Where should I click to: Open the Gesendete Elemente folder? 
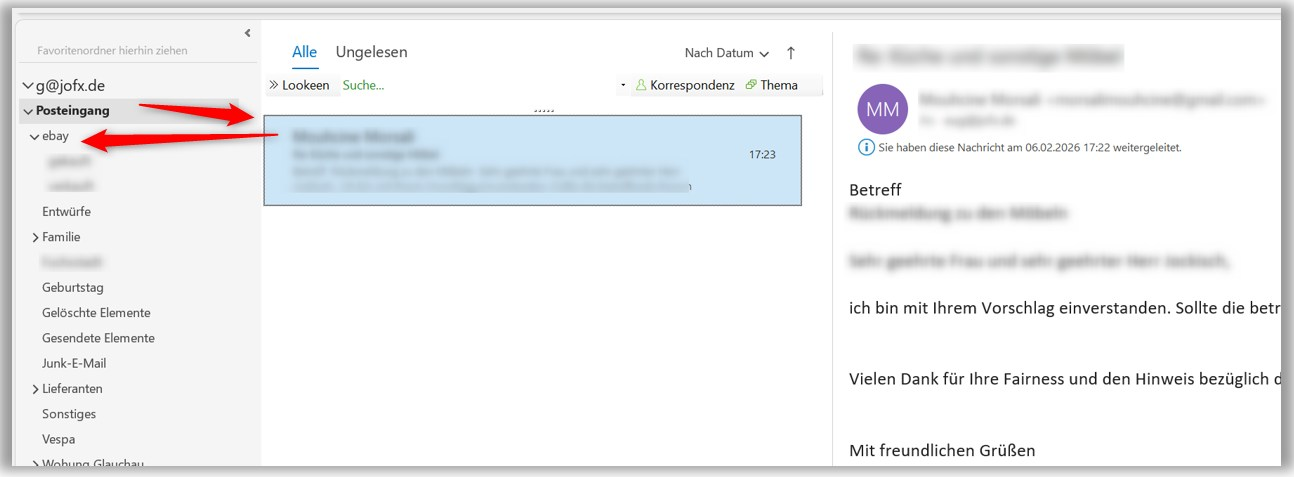pyautogui.click(x=98, y=338)
